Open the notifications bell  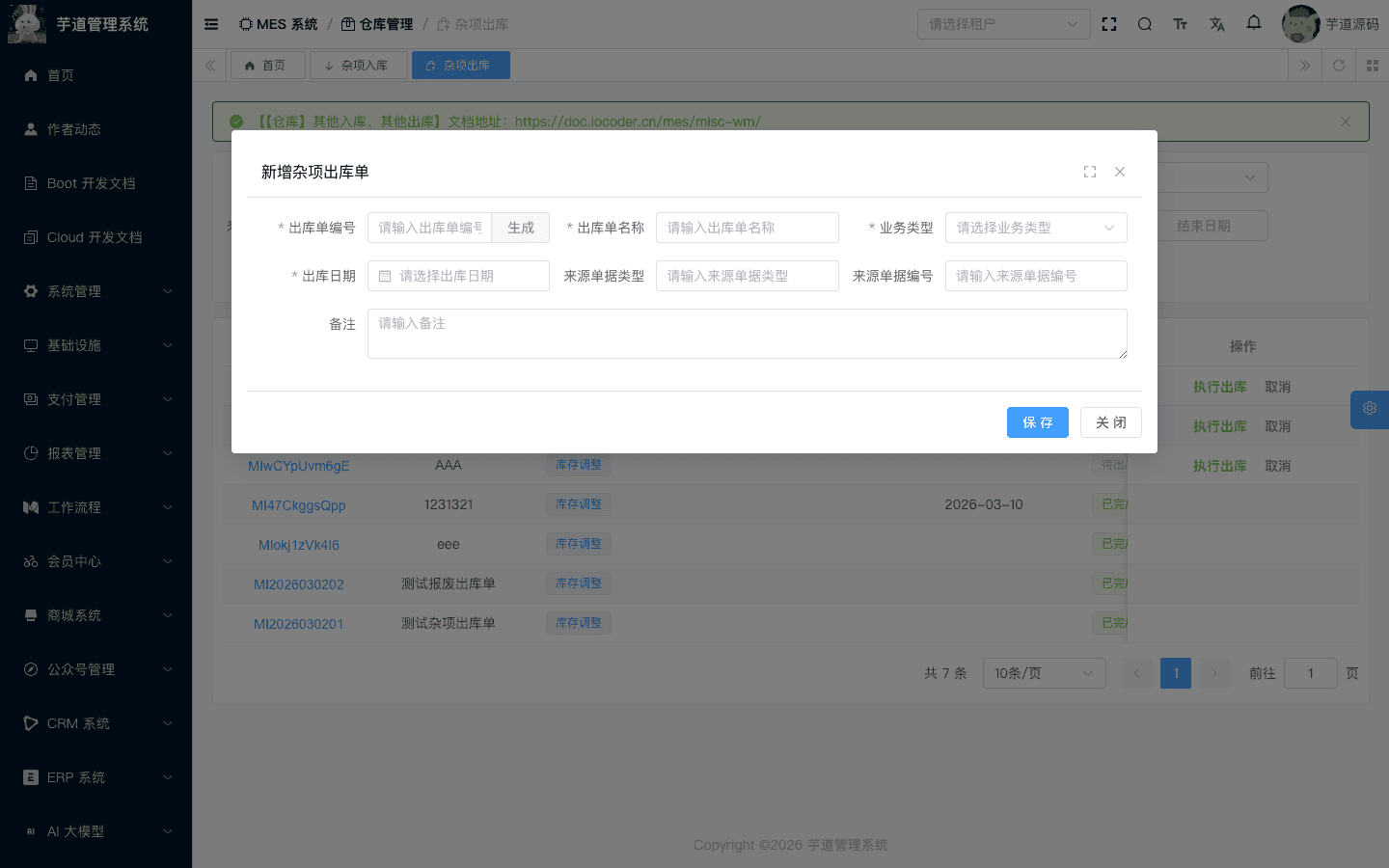click(1253, 23)
